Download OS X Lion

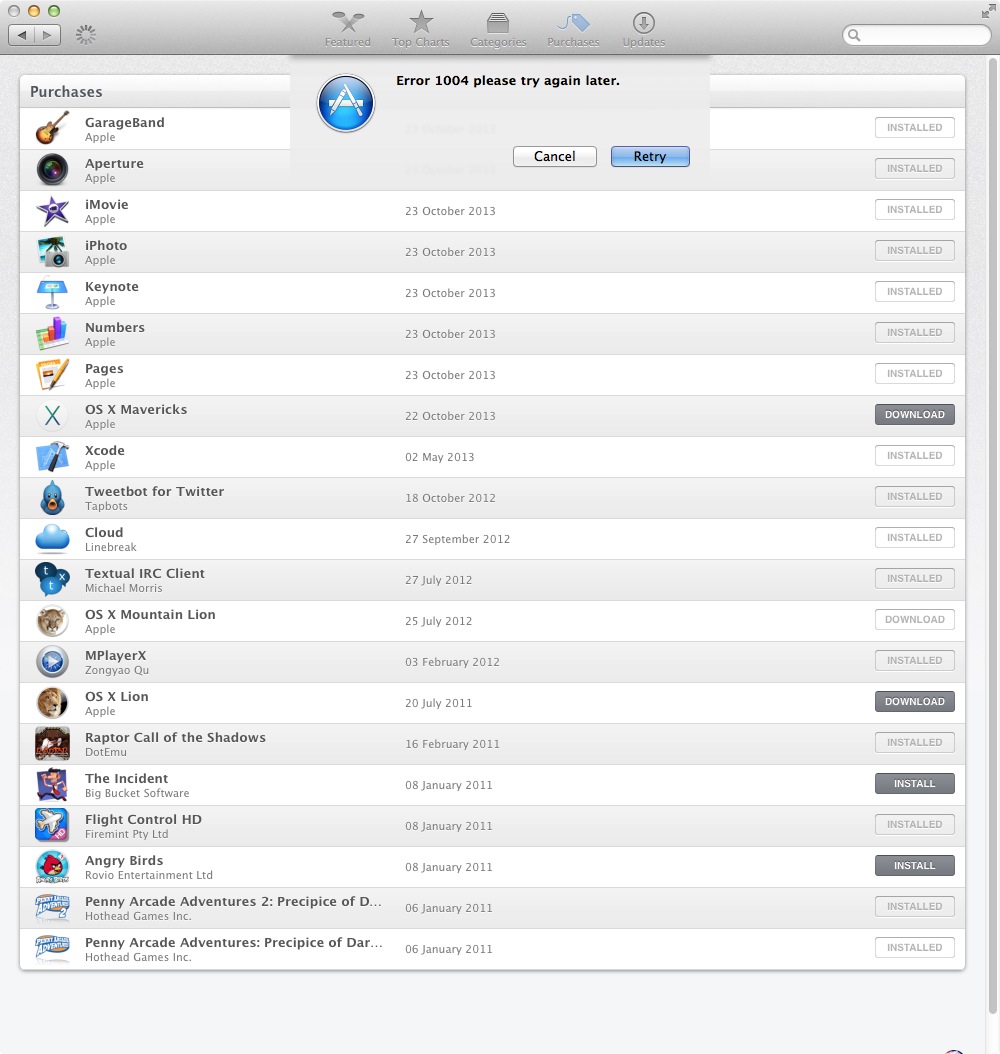click(915, 702)
